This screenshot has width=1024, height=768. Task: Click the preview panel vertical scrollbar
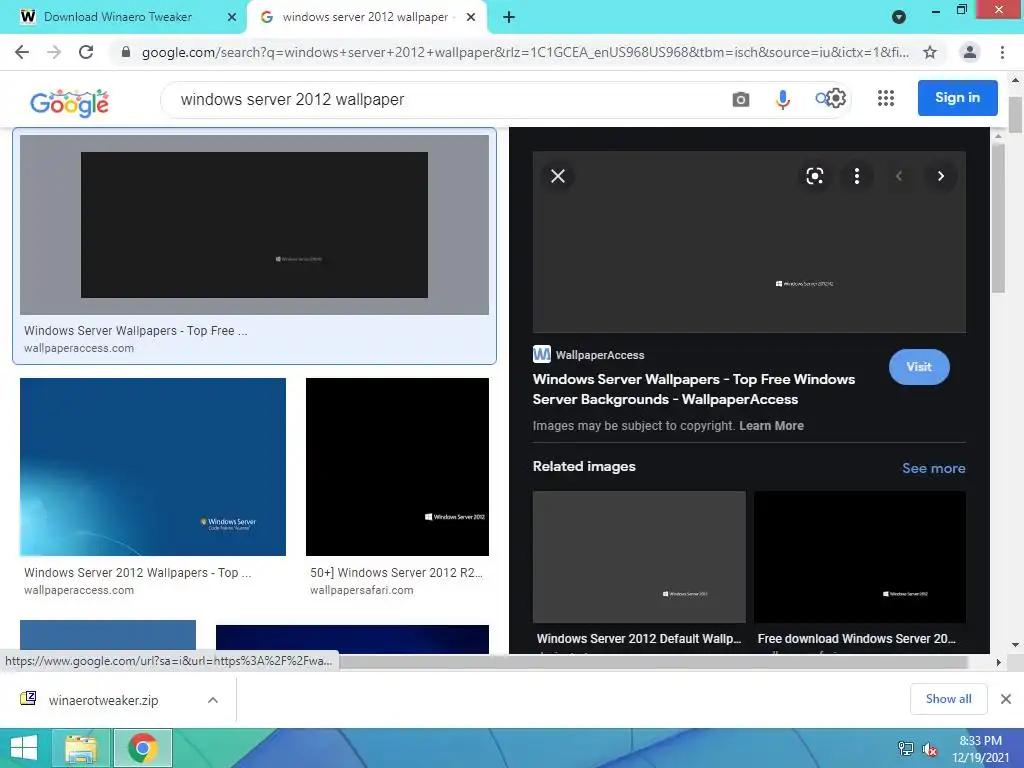pyautogui.click(x=997, y=218)
